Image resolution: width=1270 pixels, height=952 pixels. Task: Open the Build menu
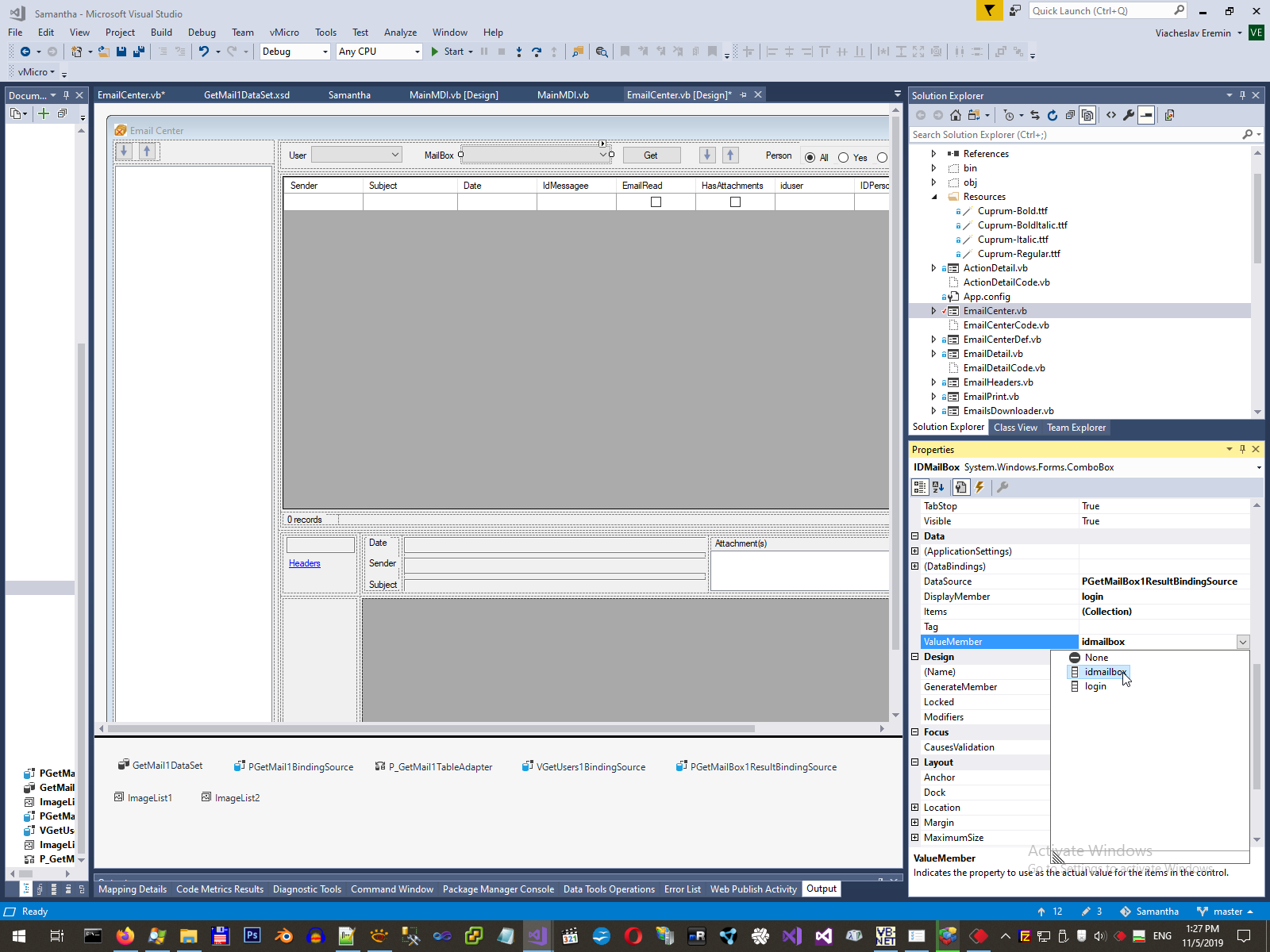point(161,33)
